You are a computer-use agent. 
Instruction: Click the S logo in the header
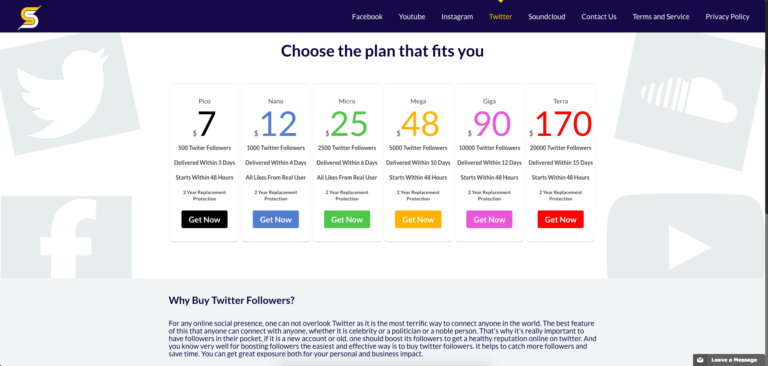pos(29,17)
